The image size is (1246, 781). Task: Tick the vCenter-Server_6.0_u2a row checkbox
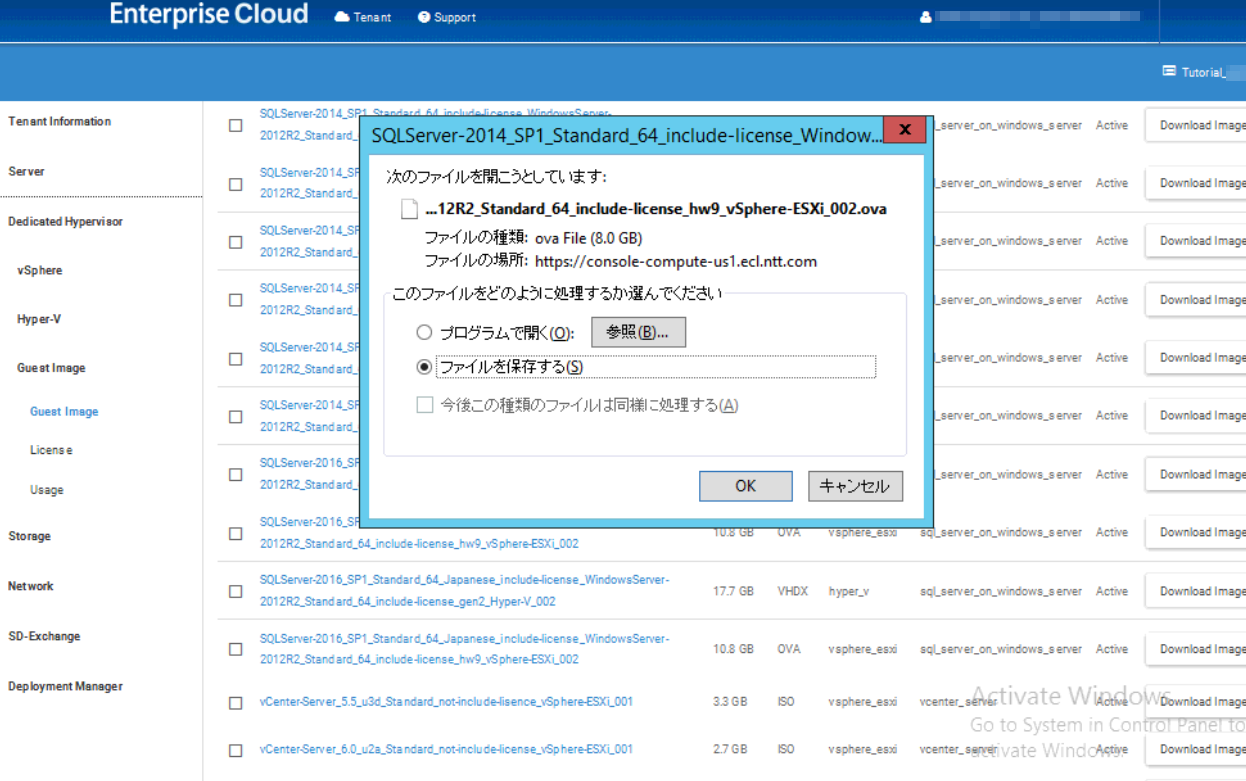point(235,750)
